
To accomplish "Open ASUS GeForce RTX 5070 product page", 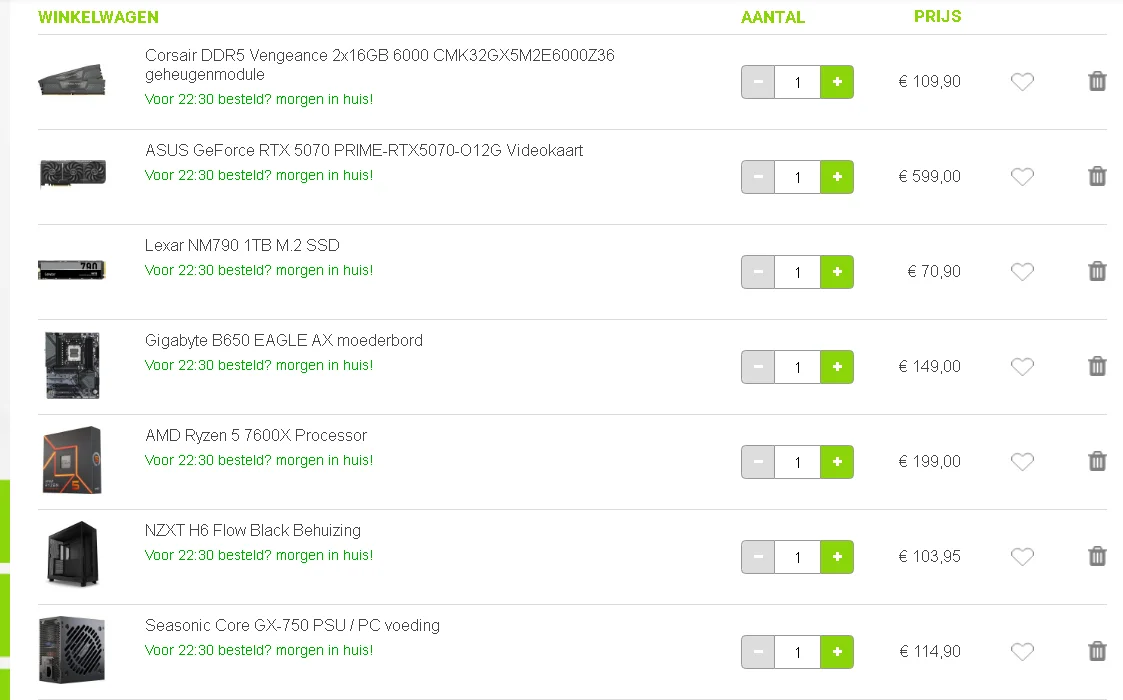I will click(364, 151).
